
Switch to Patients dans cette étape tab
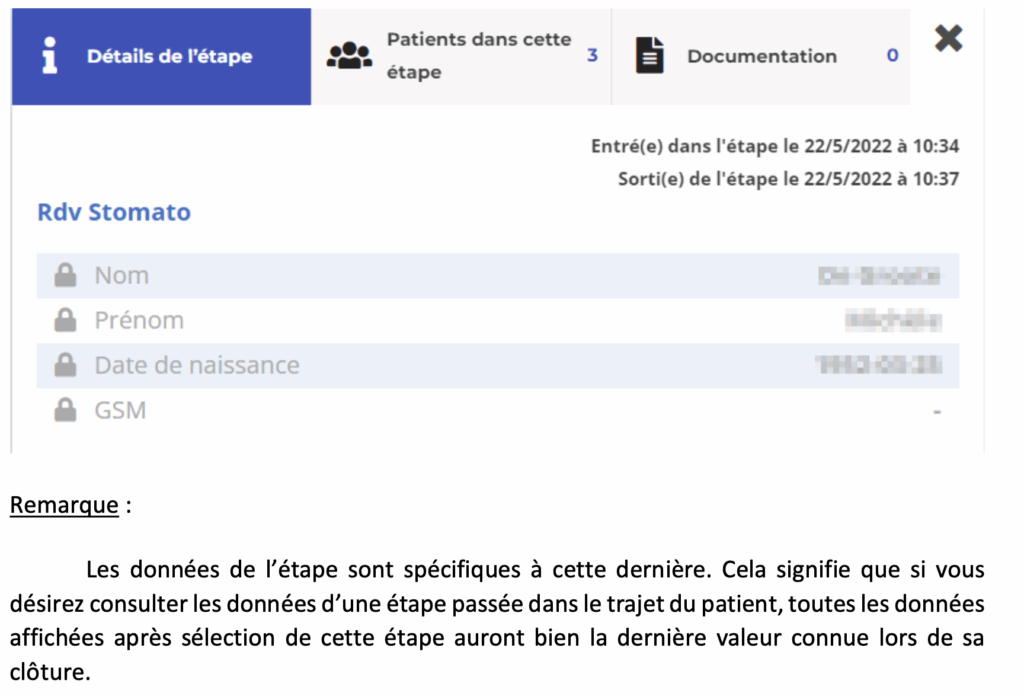coord(478,56)
